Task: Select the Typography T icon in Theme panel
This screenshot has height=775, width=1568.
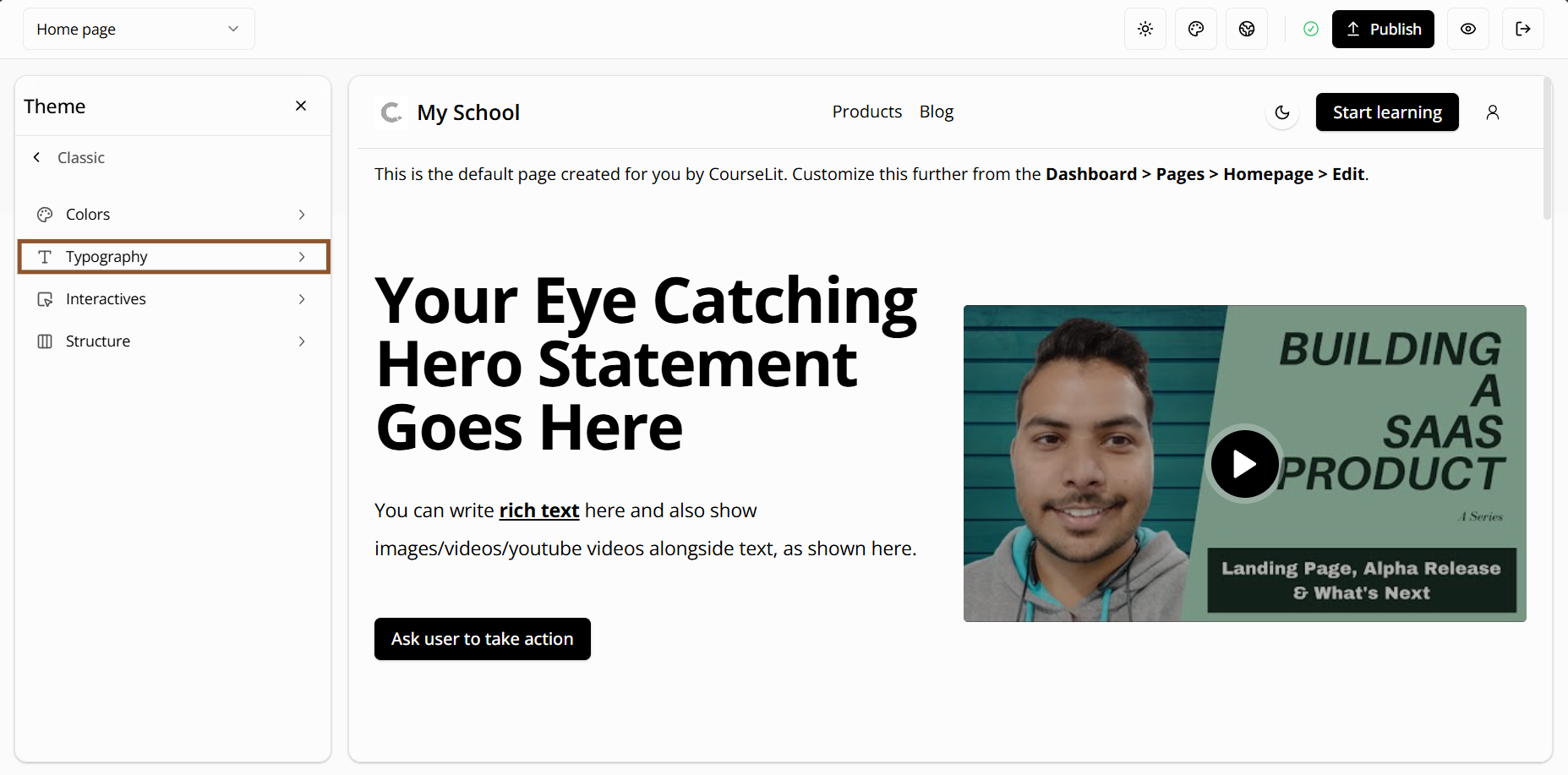Action: click(45, 256)
